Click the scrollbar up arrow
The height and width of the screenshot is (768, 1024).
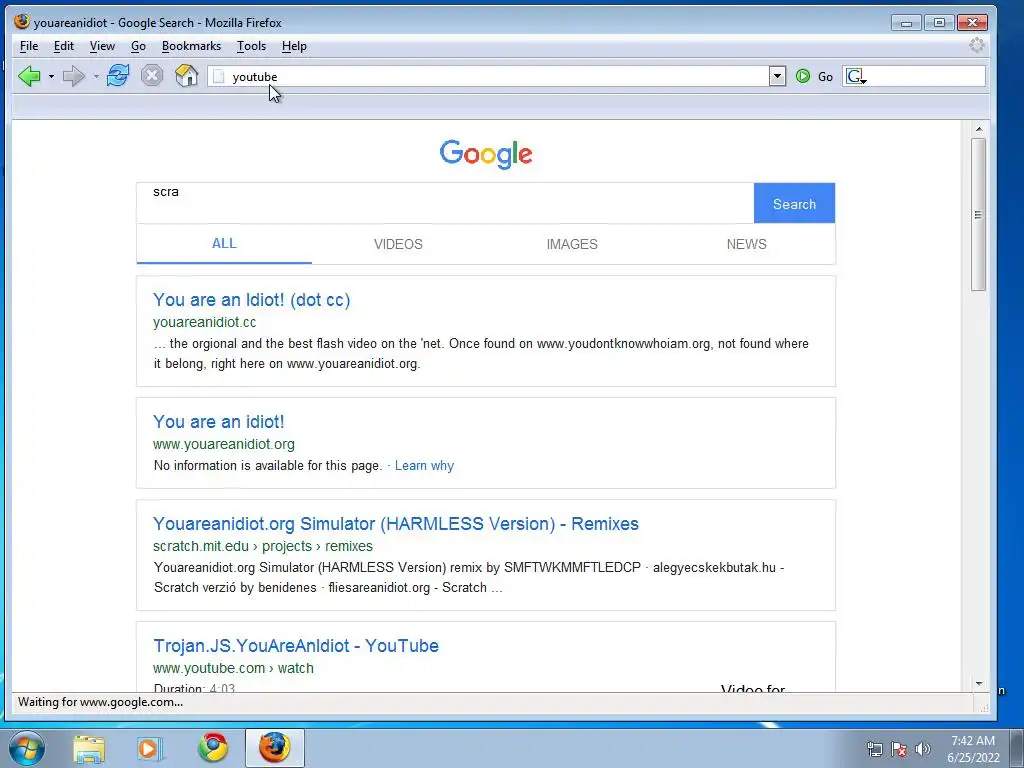point(978,129)
